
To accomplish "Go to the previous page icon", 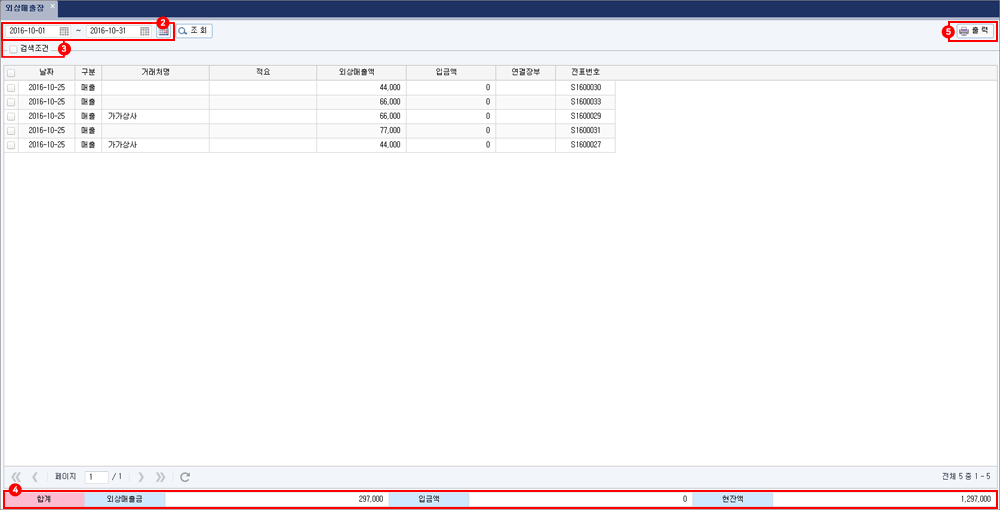I will click(x=35, y=477).
